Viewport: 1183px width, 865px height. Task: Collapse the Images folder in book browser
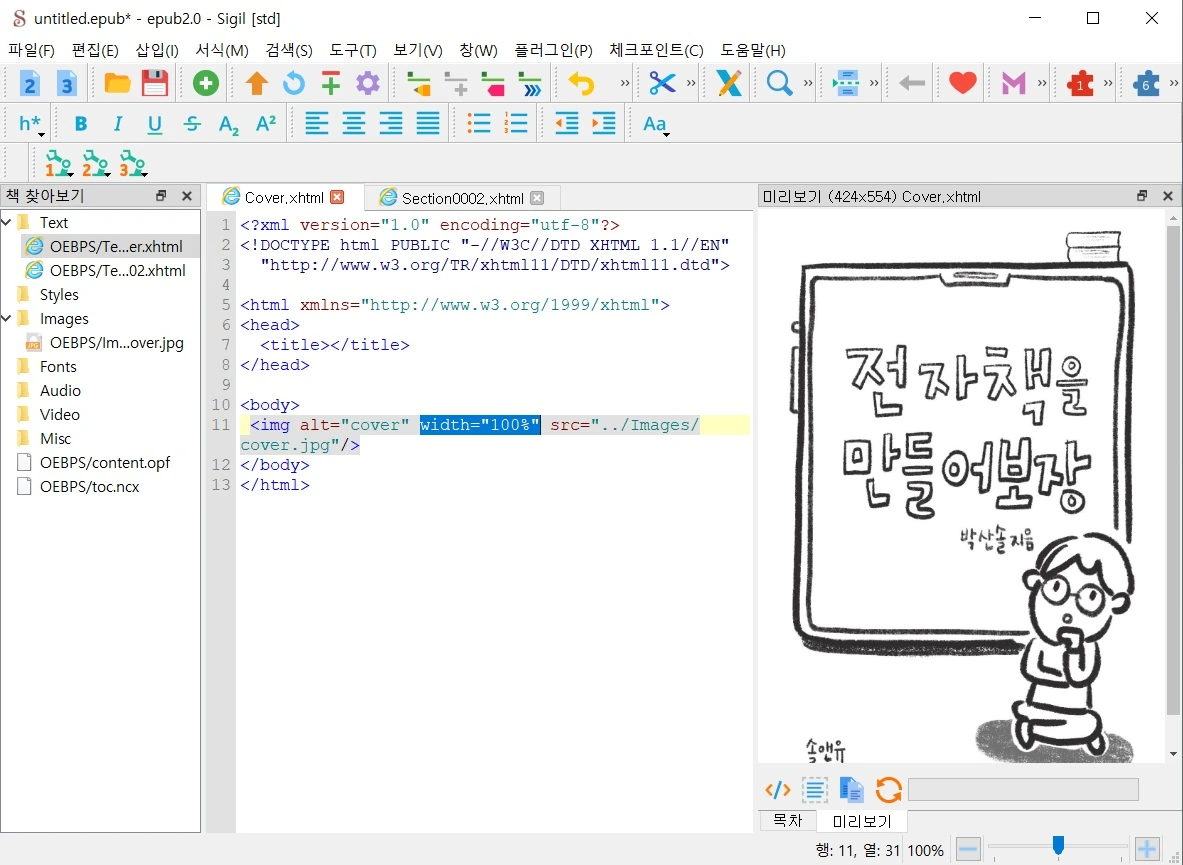coord(7,318)
